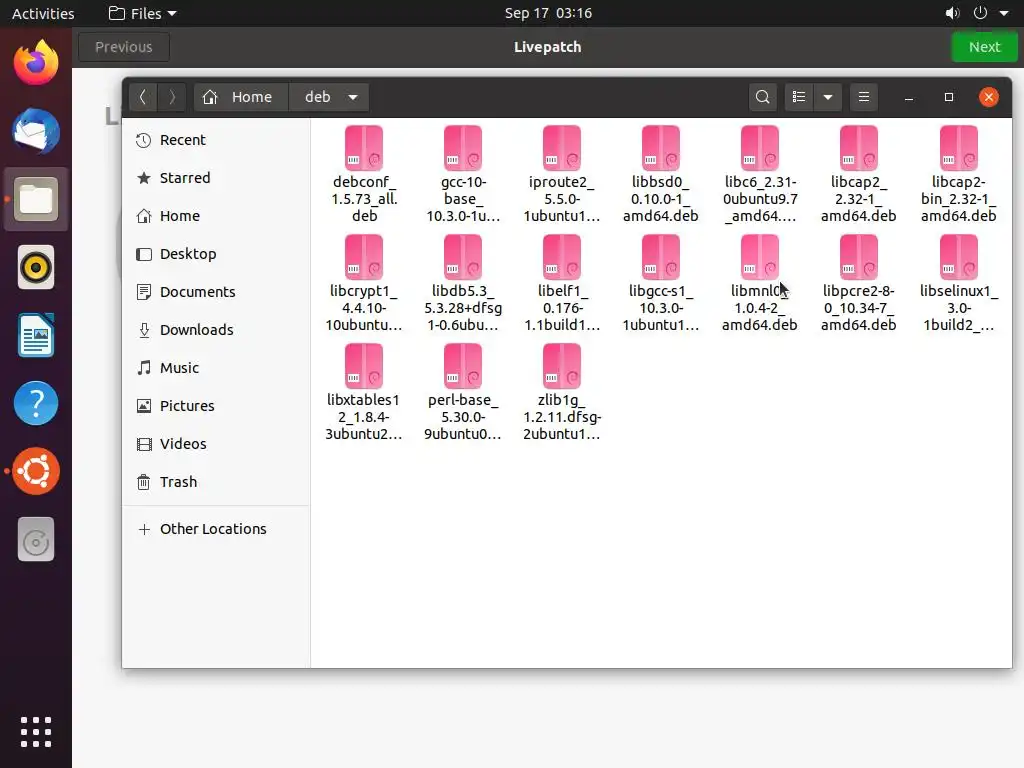Expand view options dropdown arrow
Image resolution: width=1024 pixels, height=768 pixels.
(x=827, y=97)
